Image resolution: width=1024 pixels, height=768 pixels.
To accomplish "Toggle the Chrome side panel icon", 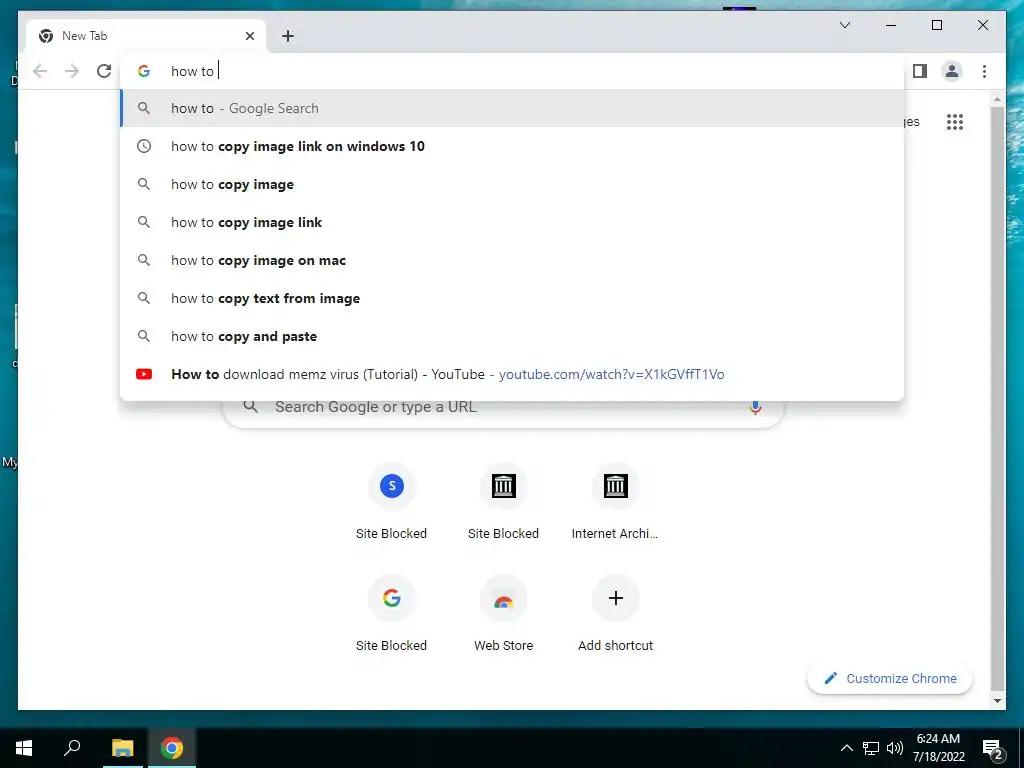I will (920, 71).
